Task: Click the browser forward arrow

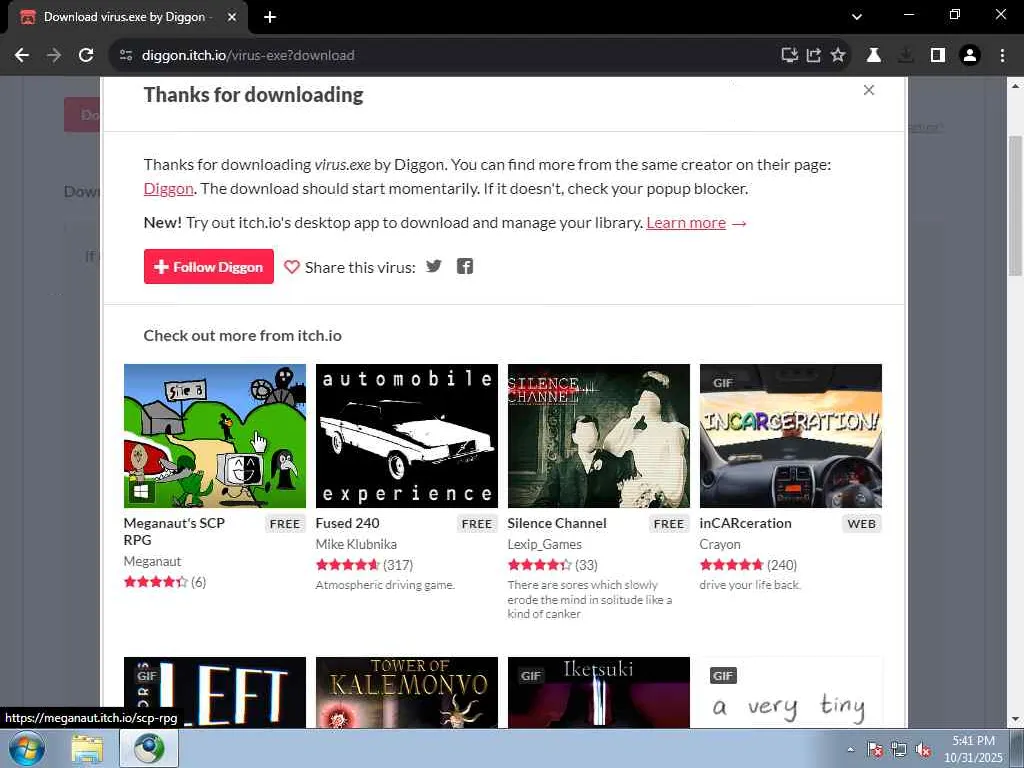Action: pyautogui.click(x=54, y=56)
